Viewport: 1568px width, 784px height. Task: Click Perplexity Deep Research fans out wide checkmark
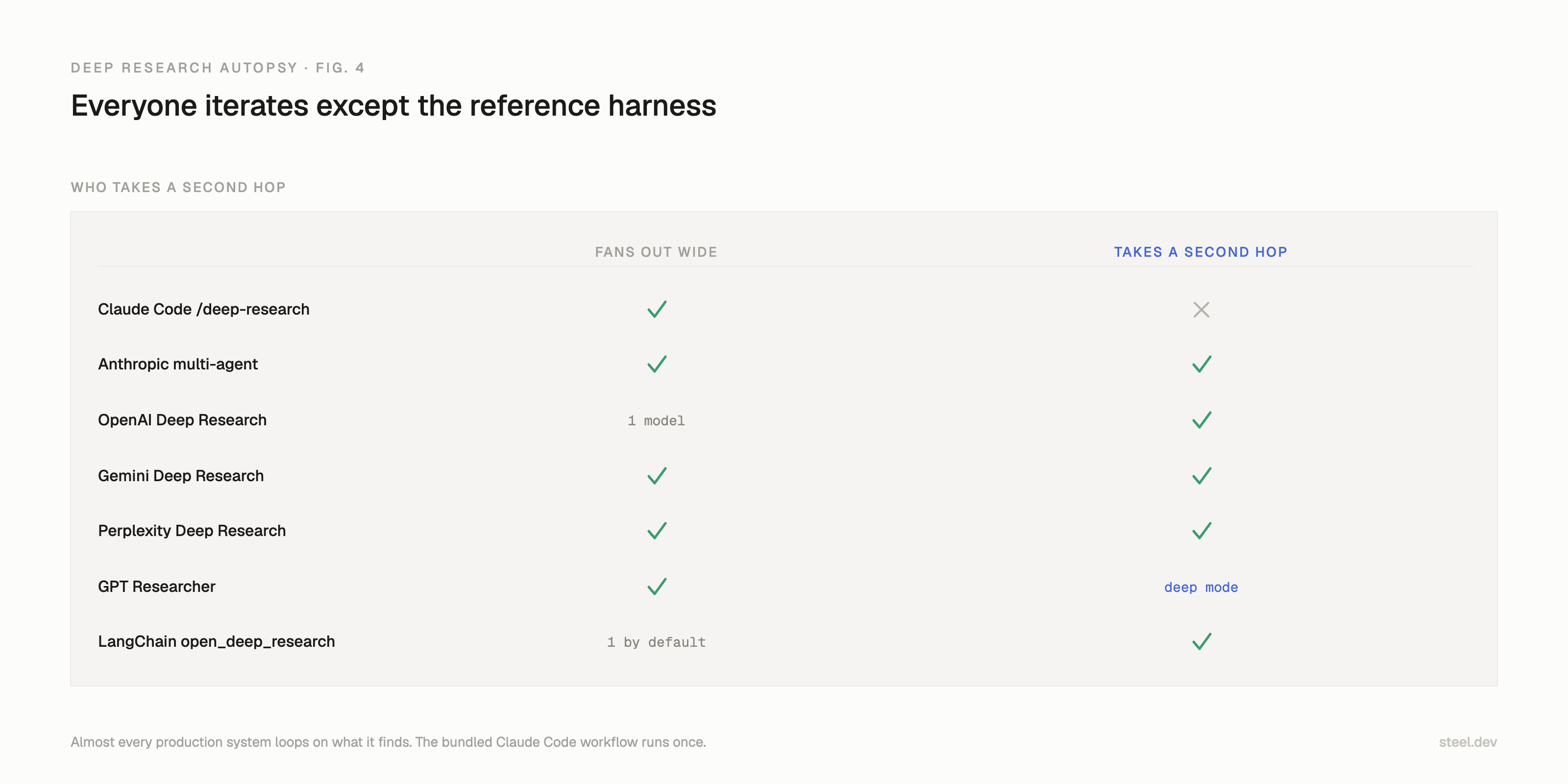(657, 531)
